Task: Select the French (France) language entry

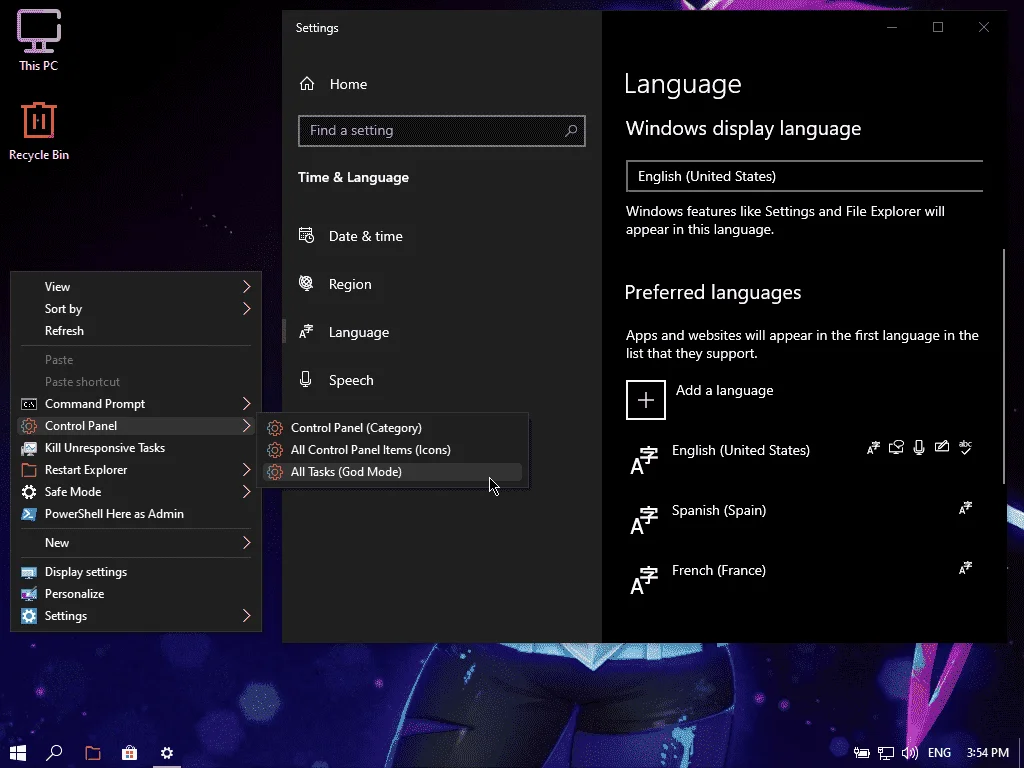Action: pyautogui.click(x=804, y=580)
